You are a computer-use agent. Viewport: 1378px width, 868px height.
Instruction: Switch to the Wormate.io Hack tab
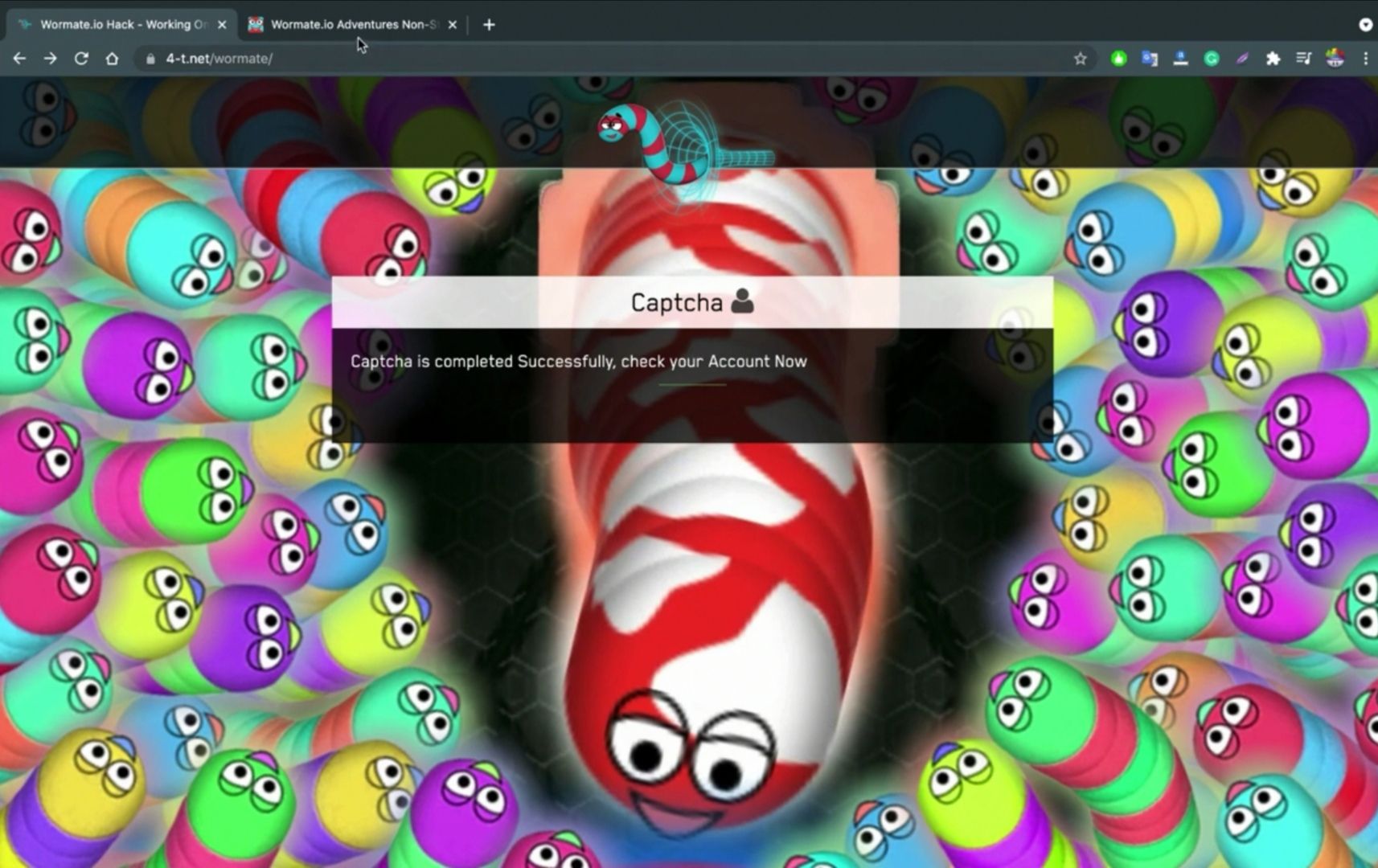[x=121, y=25]
